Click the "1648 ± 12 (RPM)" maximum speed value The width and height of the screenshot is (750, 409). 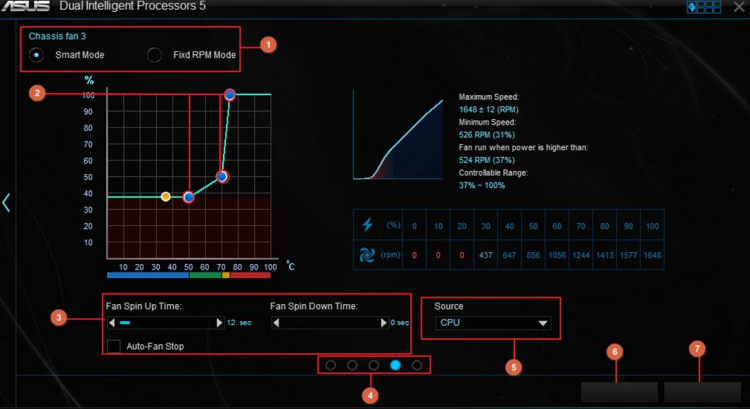click(488, 110)
